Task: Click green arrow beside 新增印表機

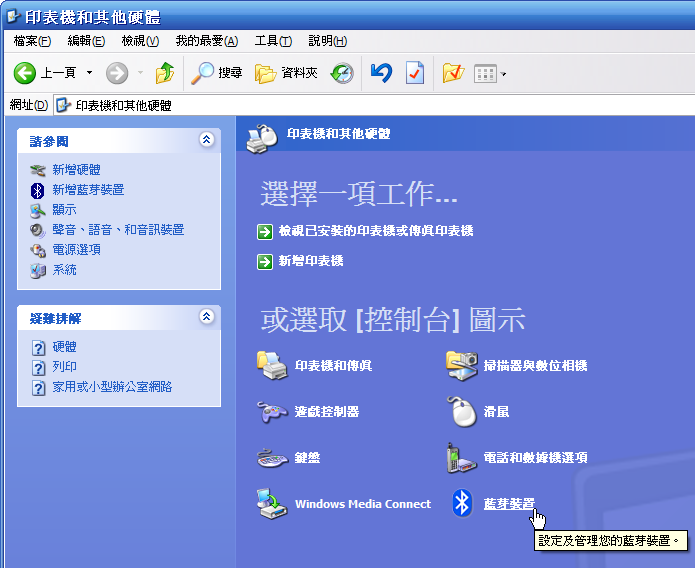Action: click(265, 262)
